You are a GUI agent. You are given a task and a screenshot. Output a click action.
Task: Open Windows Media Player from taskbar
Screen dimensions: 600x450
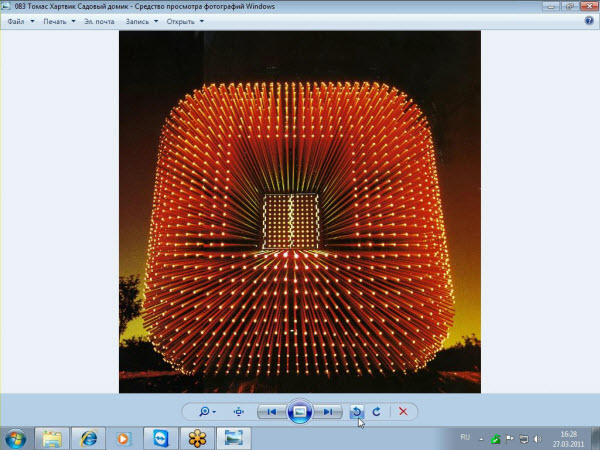point(124,438)
